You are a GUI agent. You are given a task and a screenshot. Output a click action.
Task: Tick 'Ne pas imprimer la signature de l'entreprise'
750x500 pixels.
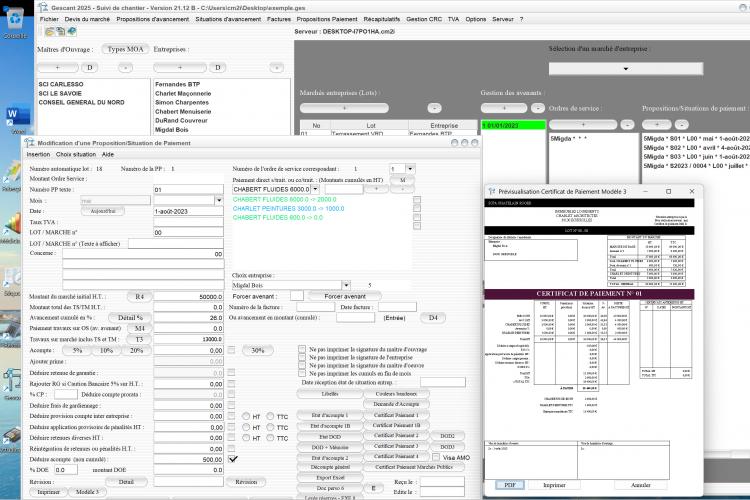click(302, 357)
